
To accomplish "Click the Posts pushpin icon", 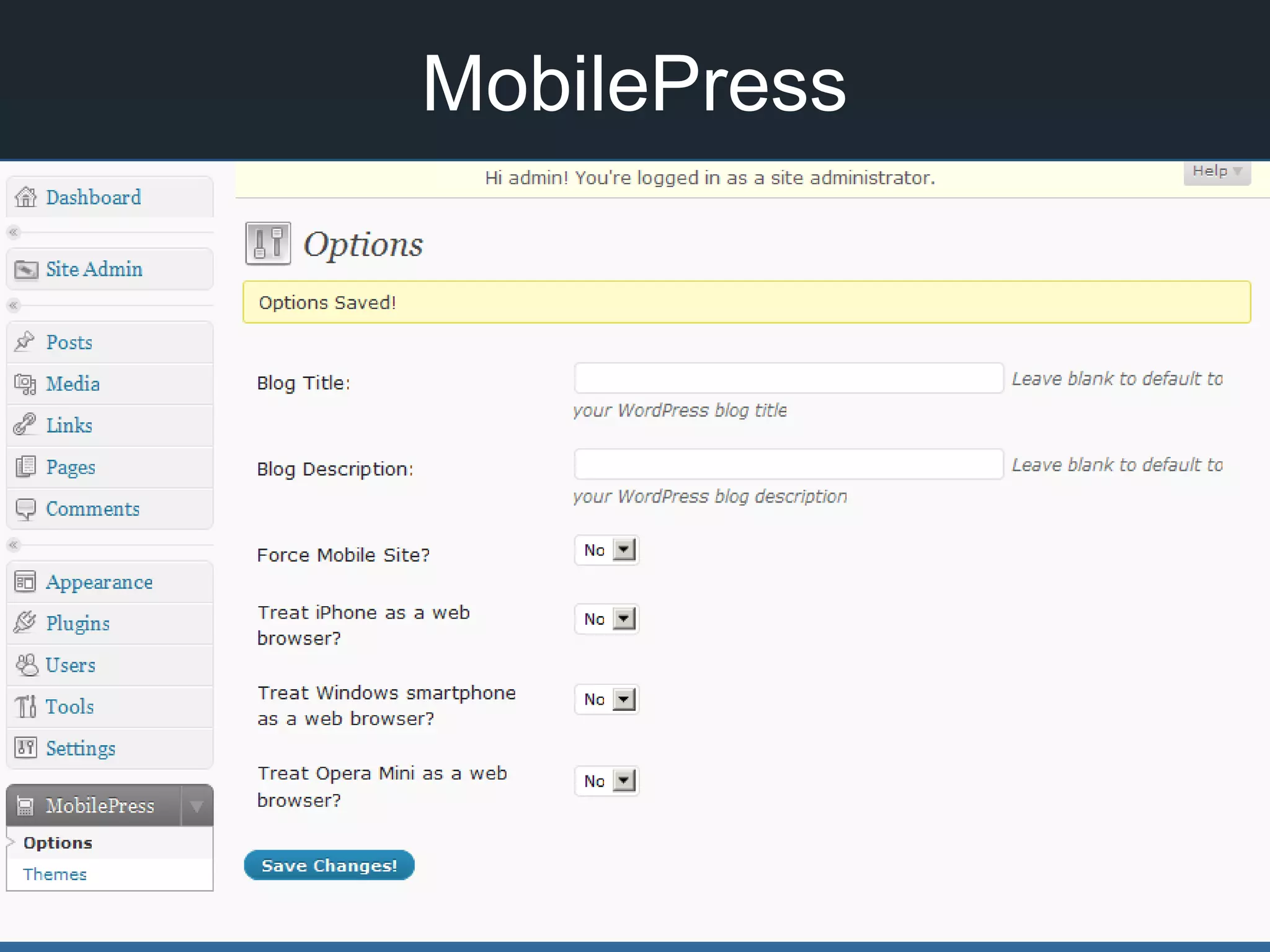I will (x=25, y=342).
